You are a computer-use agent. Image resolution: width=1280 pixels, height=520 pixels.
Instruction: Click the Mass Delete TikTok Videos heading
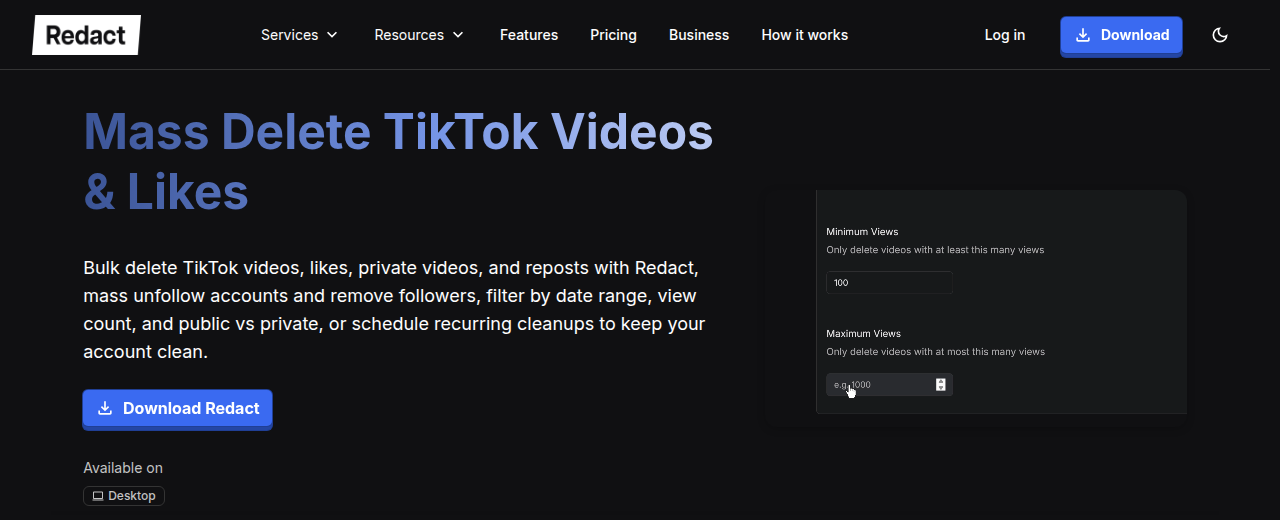coord(398,161)
